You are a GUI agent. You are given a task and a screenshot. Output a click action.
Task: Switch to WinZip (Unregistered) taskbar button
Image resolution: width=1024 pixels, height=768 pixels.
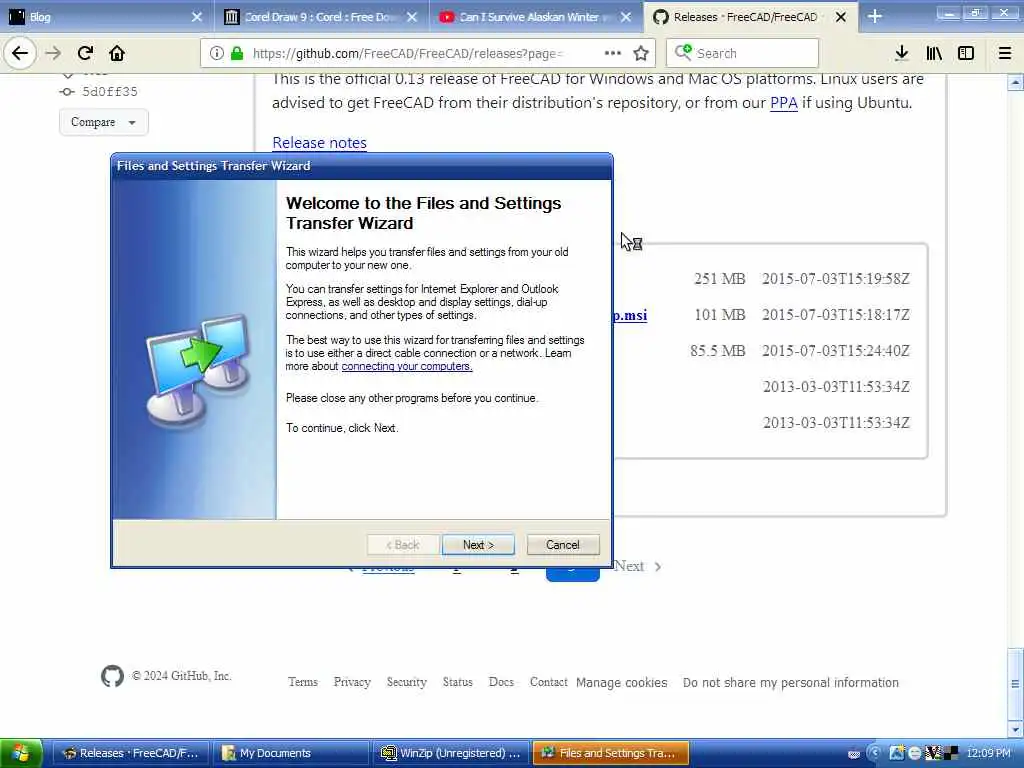(x=451, y=753)
